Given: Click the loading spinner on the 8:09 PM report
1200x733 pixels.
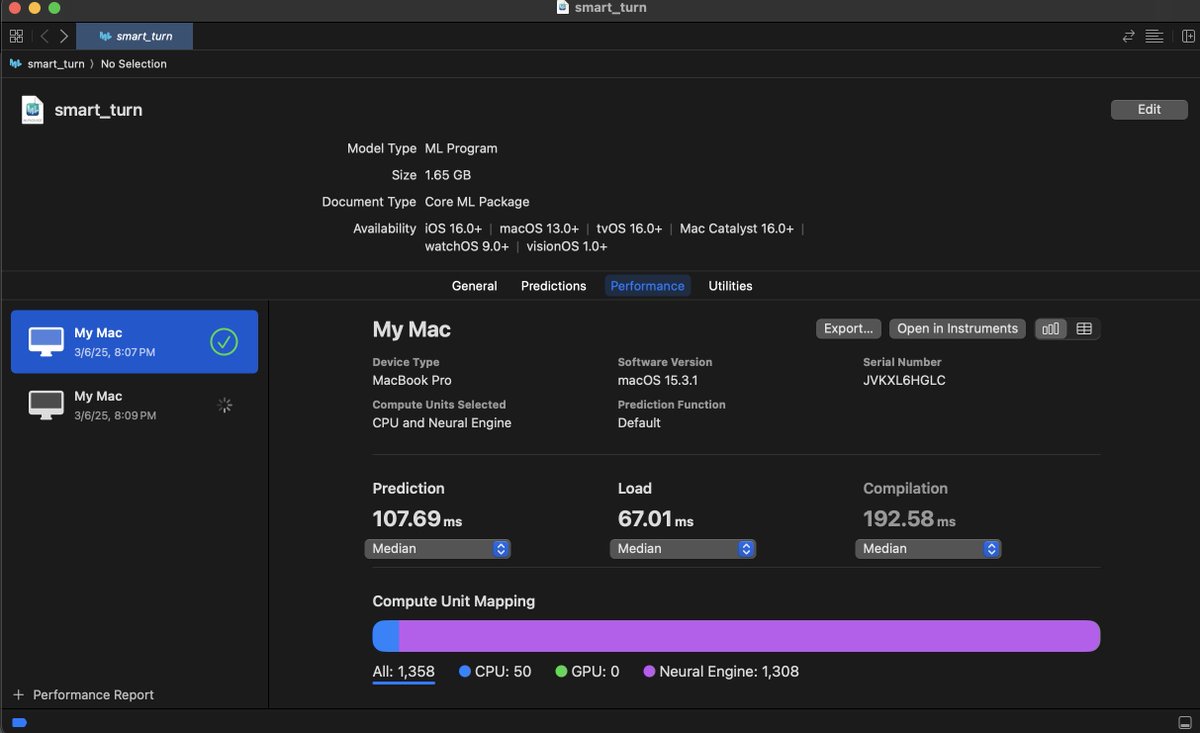Looking at the screenshot, I should [x=225, y=405].
